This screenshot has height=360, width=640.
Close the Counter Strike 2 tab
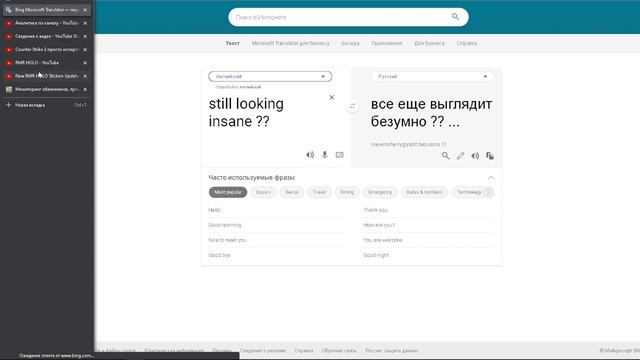tap(85, 49)
